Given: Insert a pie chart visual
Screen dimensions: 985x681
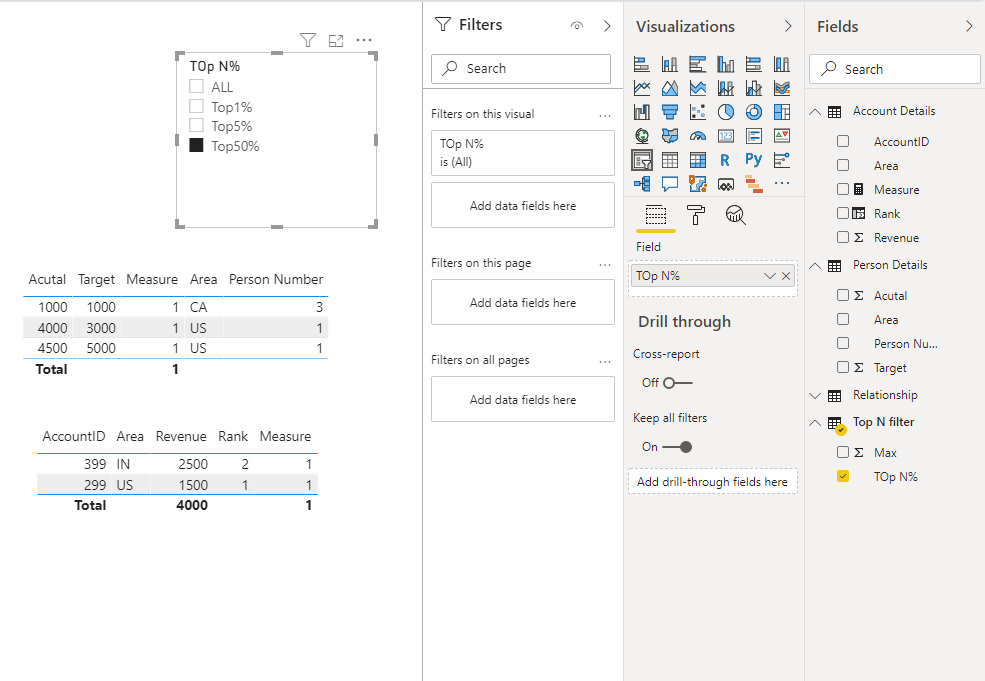Looking at the screenshot, I should [x=726, y=112].
